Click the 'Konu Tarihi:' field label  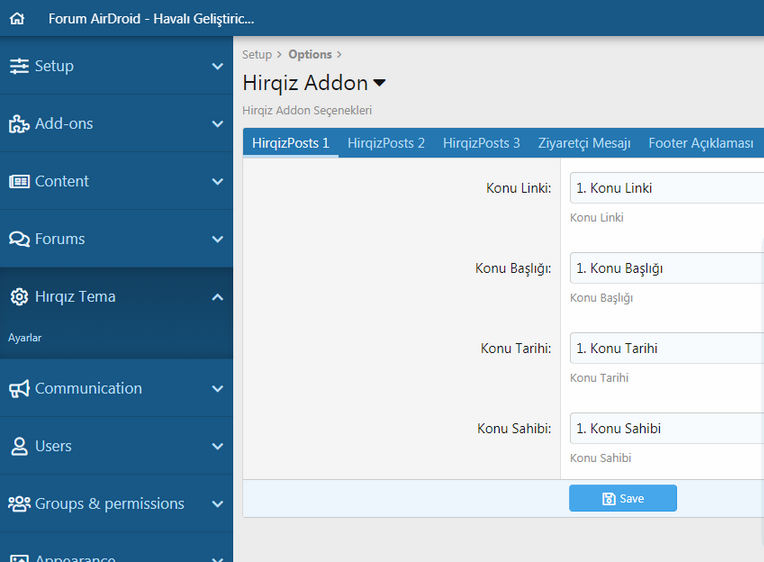pos(516,348)
